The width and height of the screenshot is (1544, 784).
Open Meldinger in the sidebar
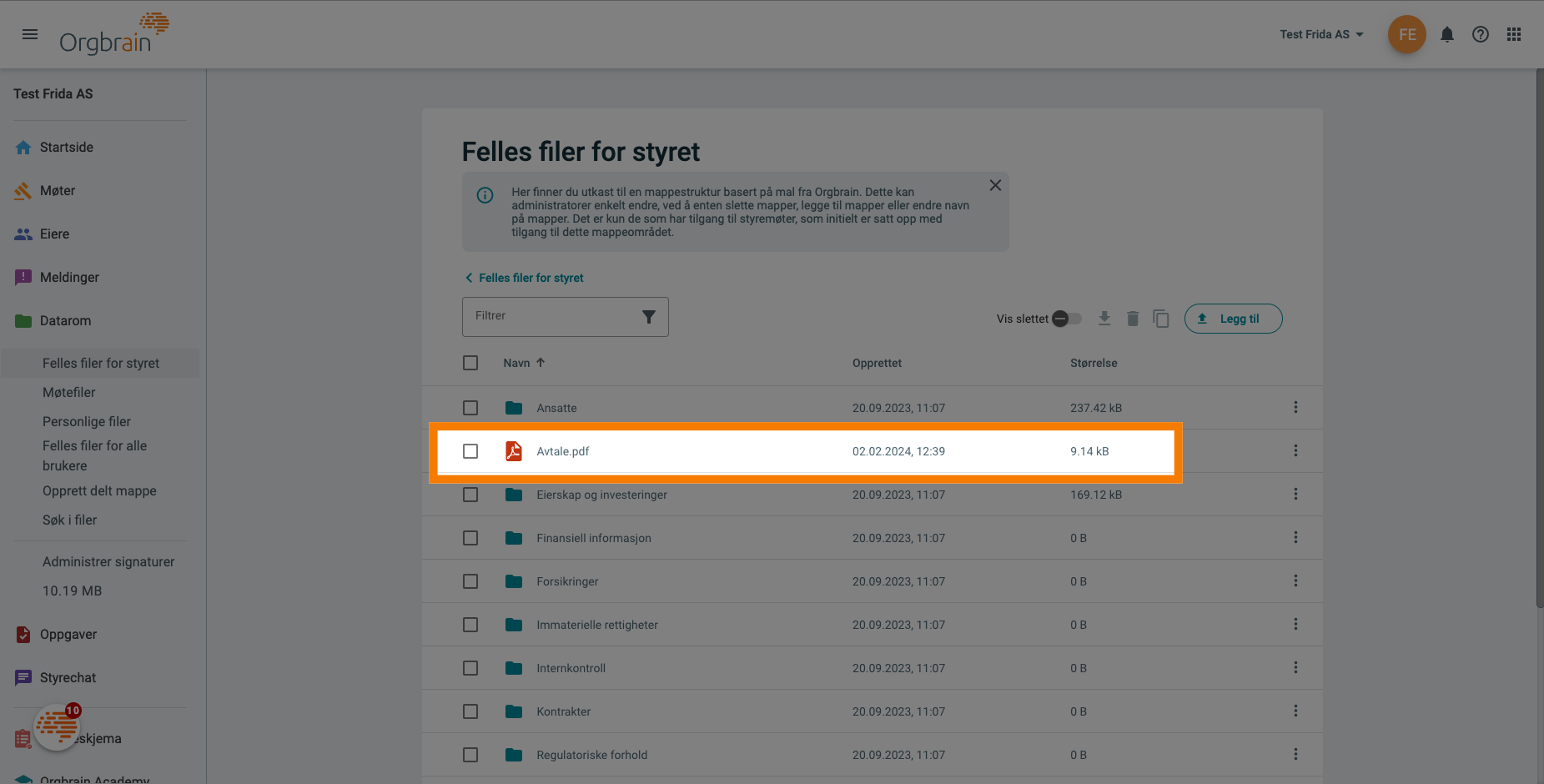(69, 277)
